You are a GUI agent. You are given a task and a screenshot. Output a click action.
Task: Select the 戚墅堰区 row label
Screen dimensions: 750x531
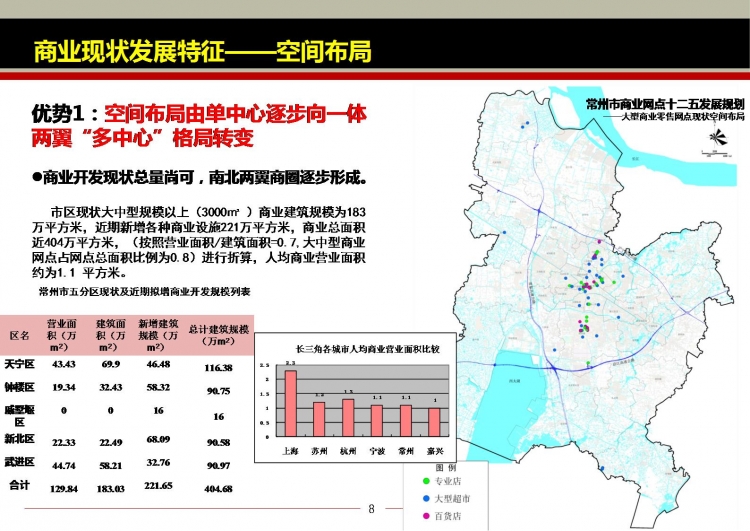coord(20,416)
